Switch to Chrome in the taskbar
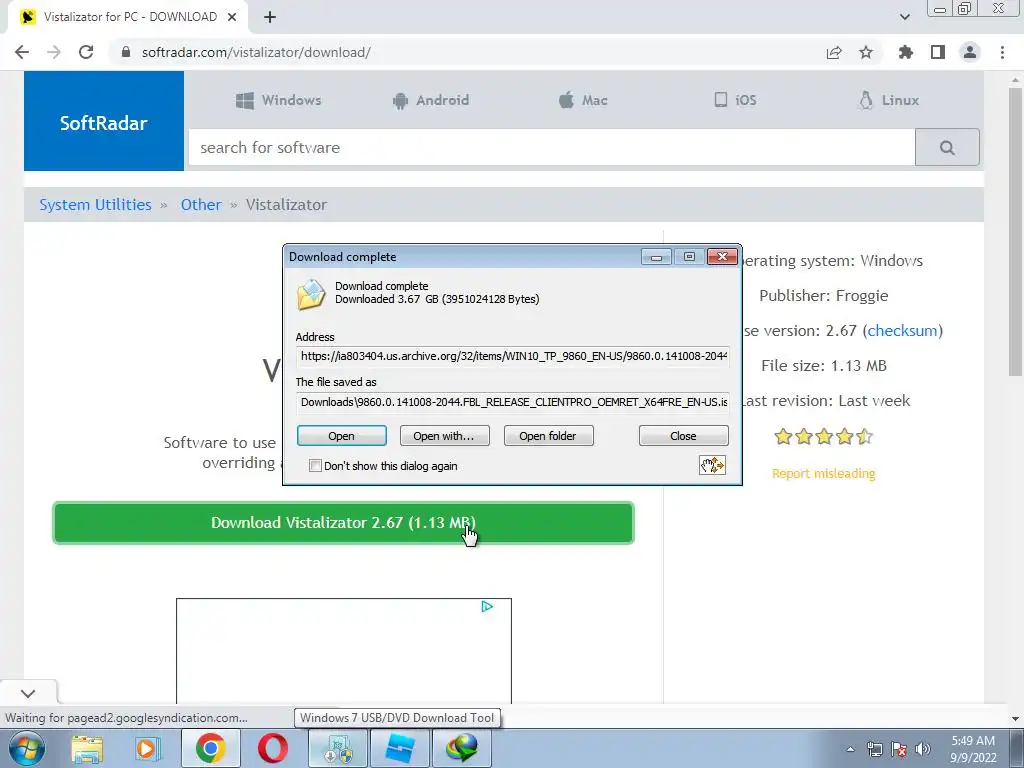This screenshot has height=768, width=1024. point(210,748)
